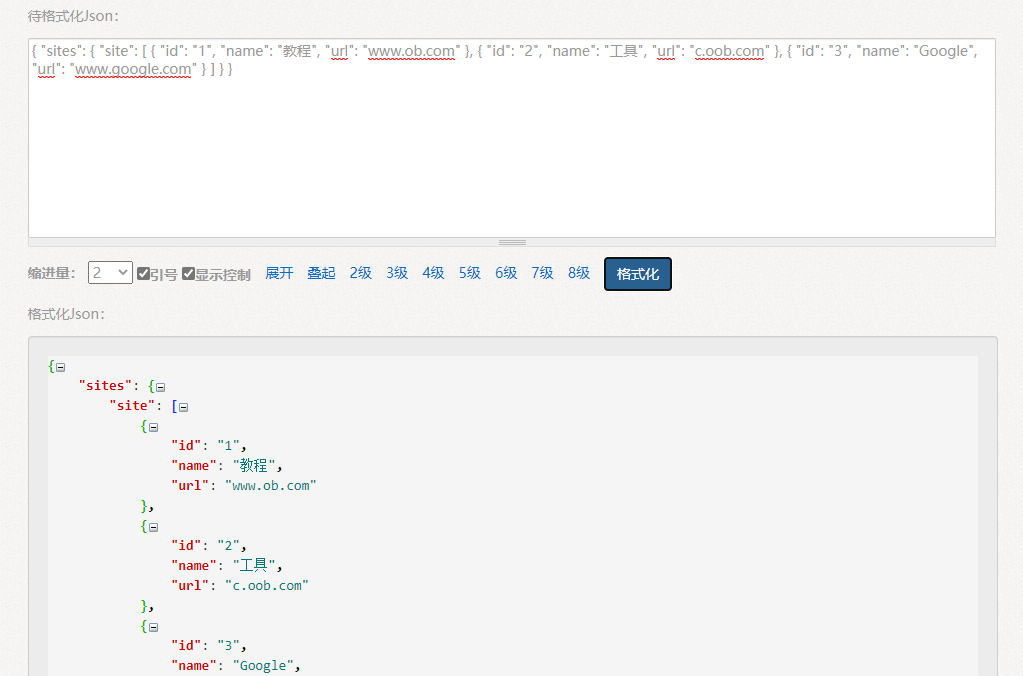This screenshot has height=676, width=1023.
Task: Click the textarea resize handle below the input
Action: tap(511, 242)
